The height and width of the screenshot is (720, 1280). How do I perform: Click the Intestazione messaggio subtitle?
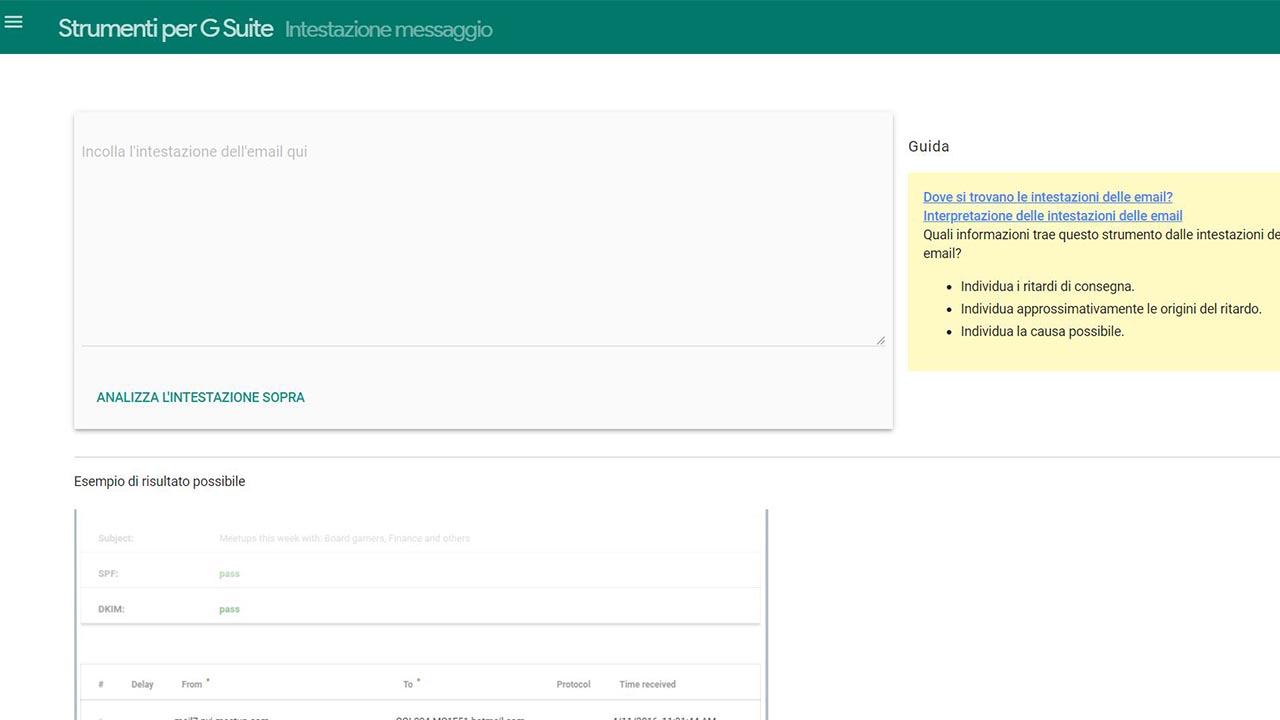coord(388,30)
